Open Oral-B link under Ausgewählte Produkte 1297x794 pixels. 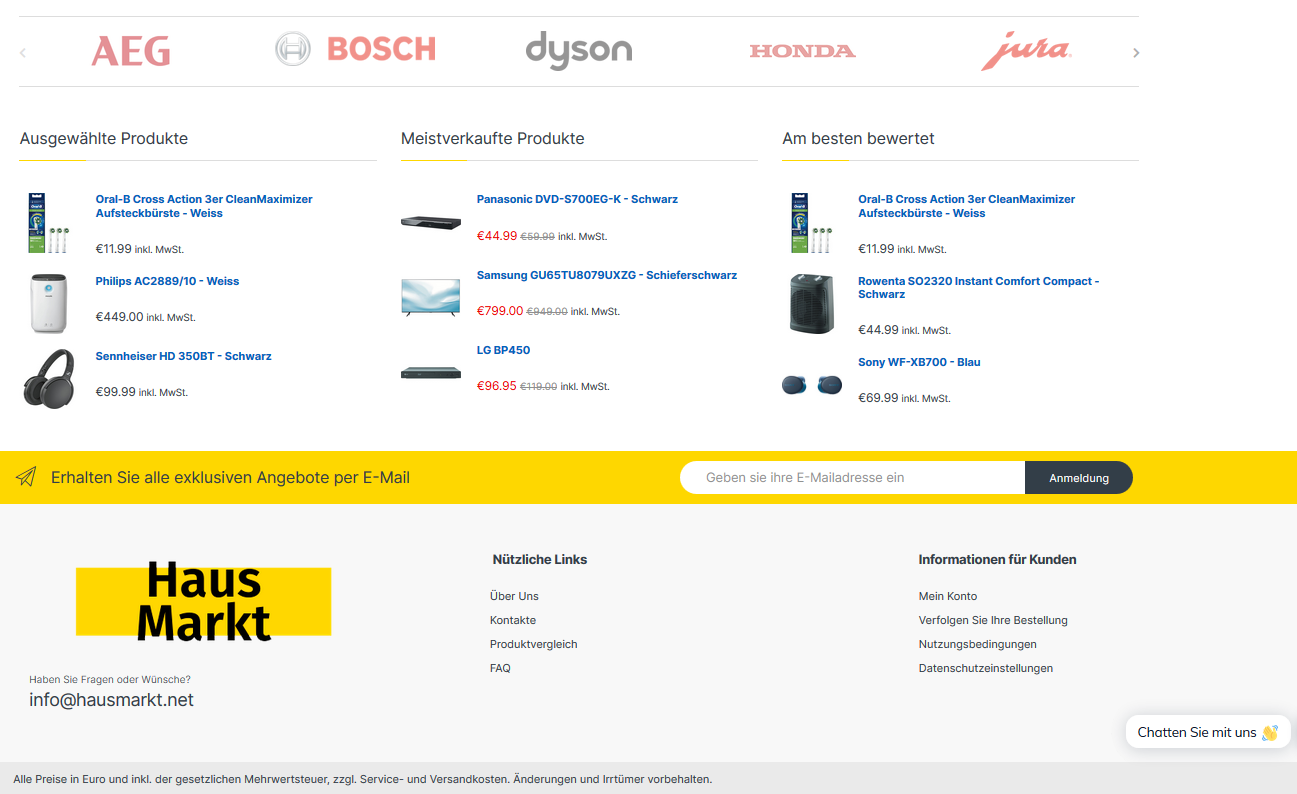(x=204, y=206)
